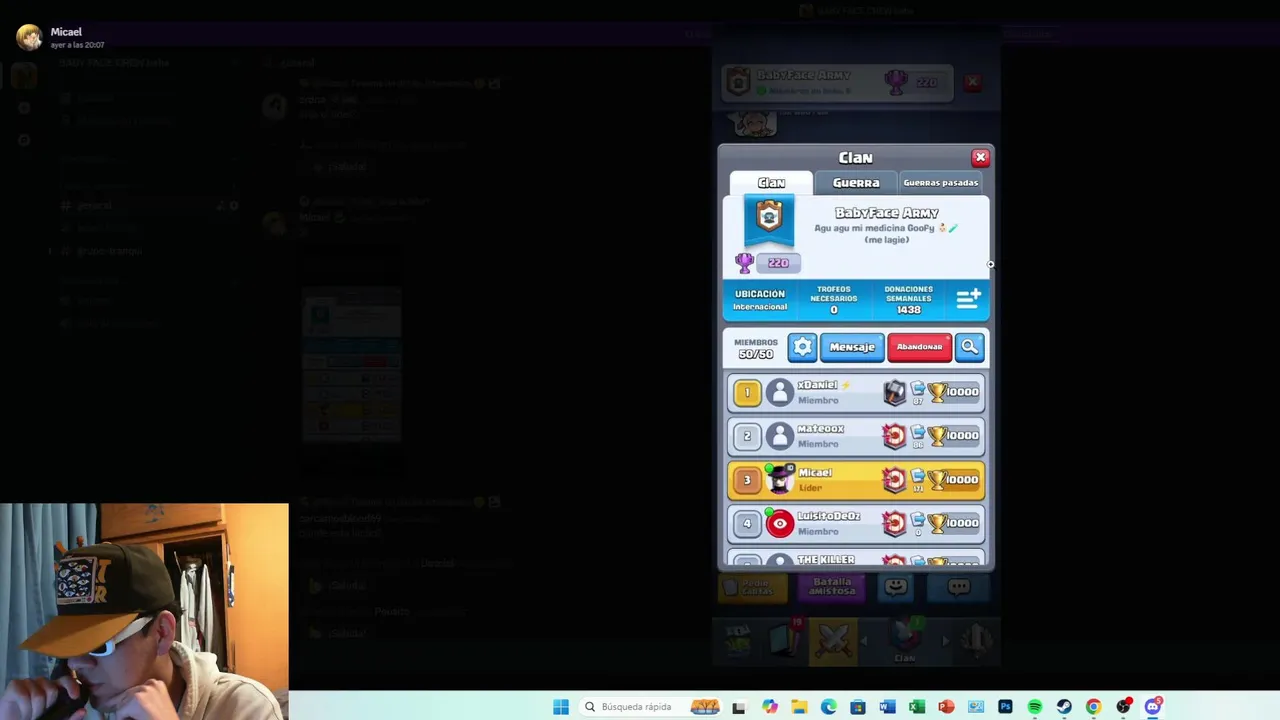The height and width of the screenshot is (720, 1280).
Task: Click the Donaciones semanales 1438 value
Action: [908, 310]
